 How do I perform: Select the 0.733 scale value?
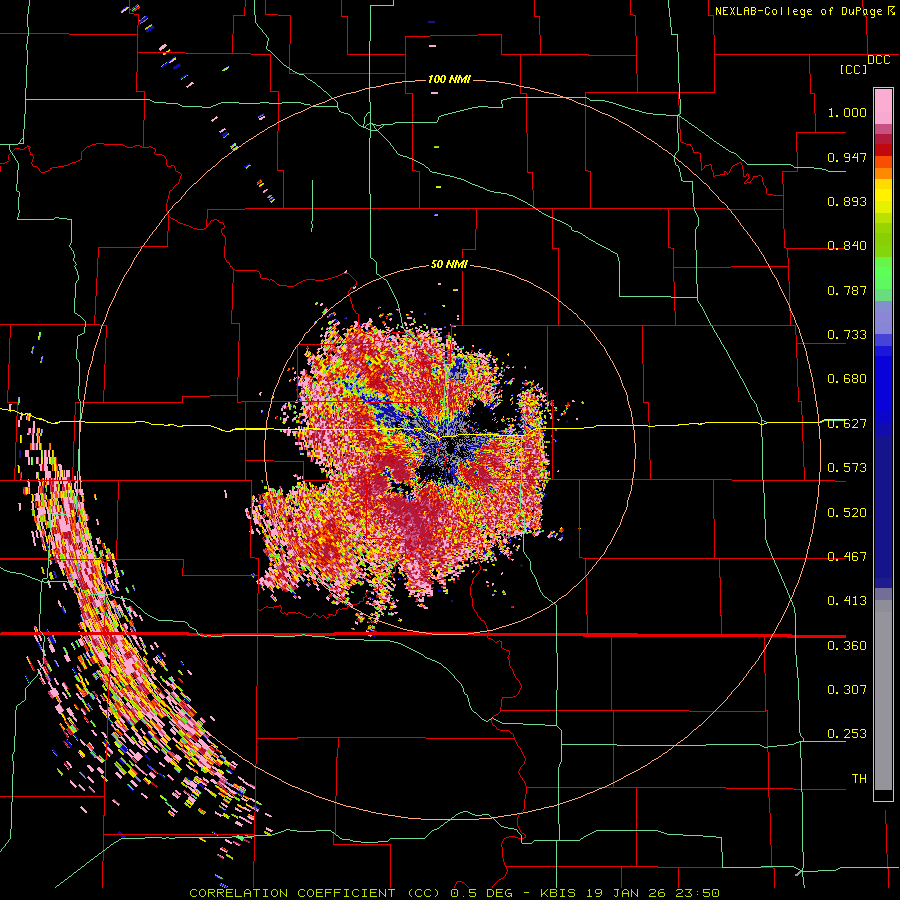(847, 335)
